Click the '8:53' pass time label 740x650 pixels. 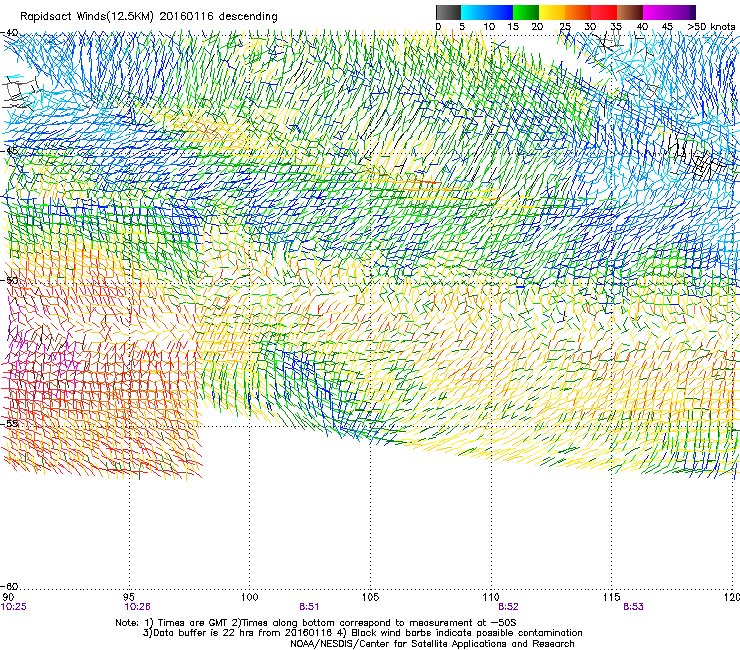click(633, 607)
